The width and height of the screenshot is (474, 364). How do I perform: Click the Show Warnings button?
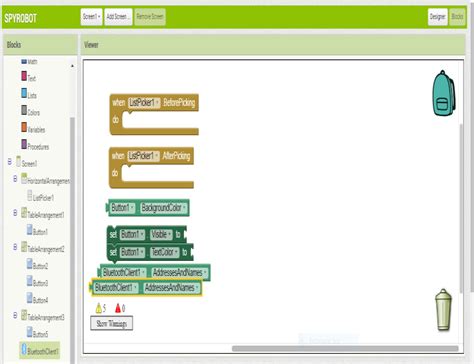click(112, 323)
